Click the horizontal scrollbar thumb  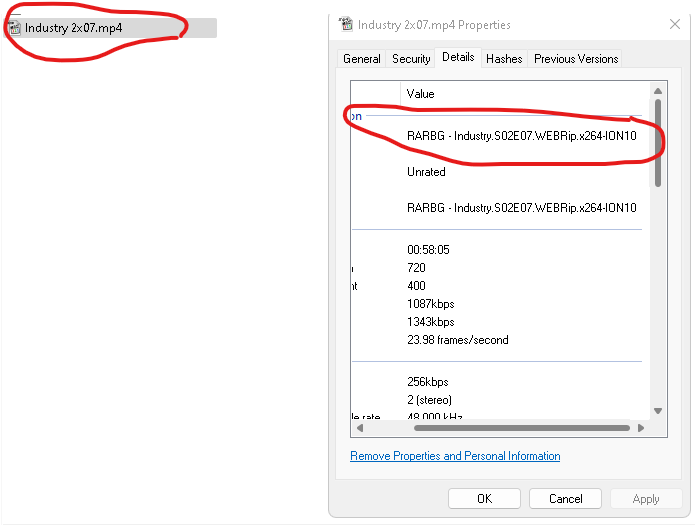click(522, 428)
